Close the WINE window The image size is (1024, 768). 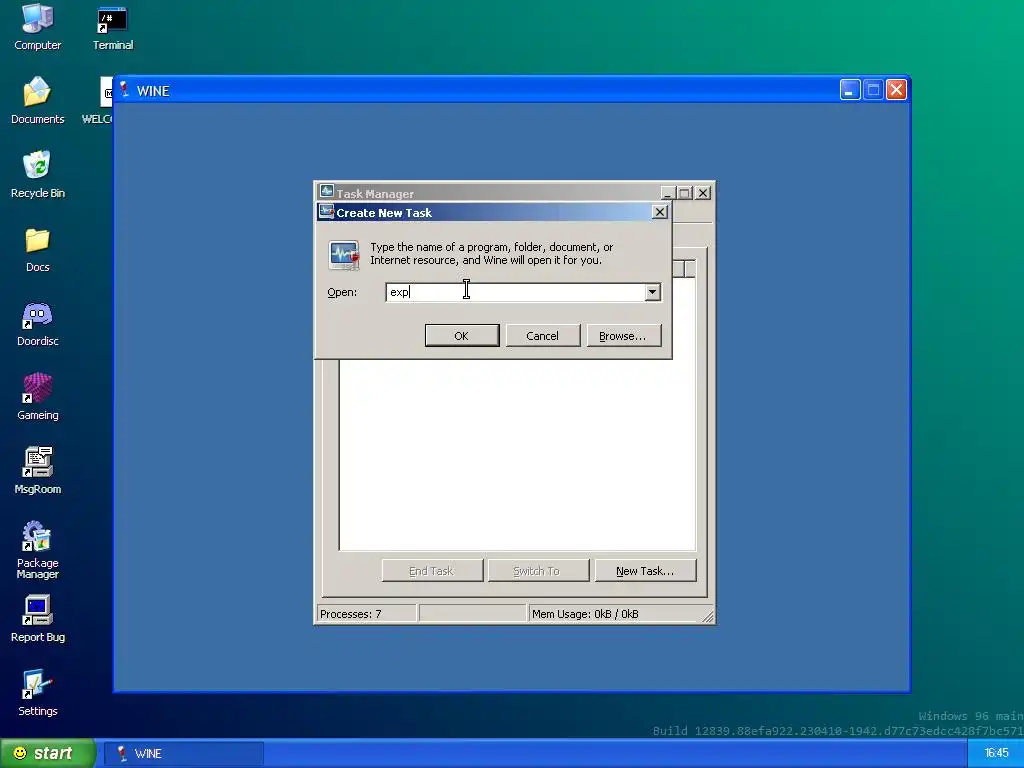tap(896, 89)
